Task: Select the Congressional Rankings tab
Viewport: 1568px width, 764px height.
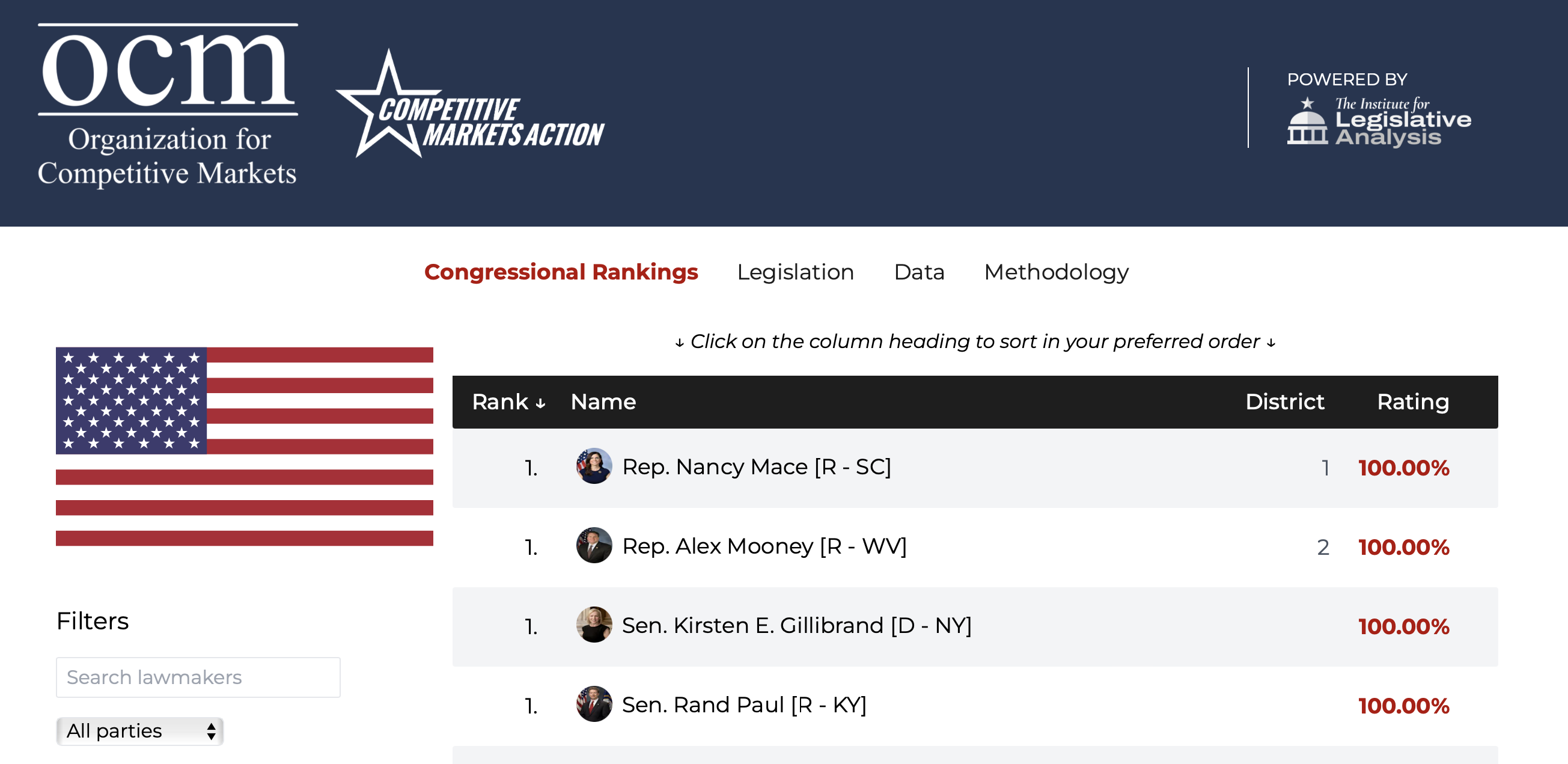Action: pyautogui.click(x=561, y=272)
